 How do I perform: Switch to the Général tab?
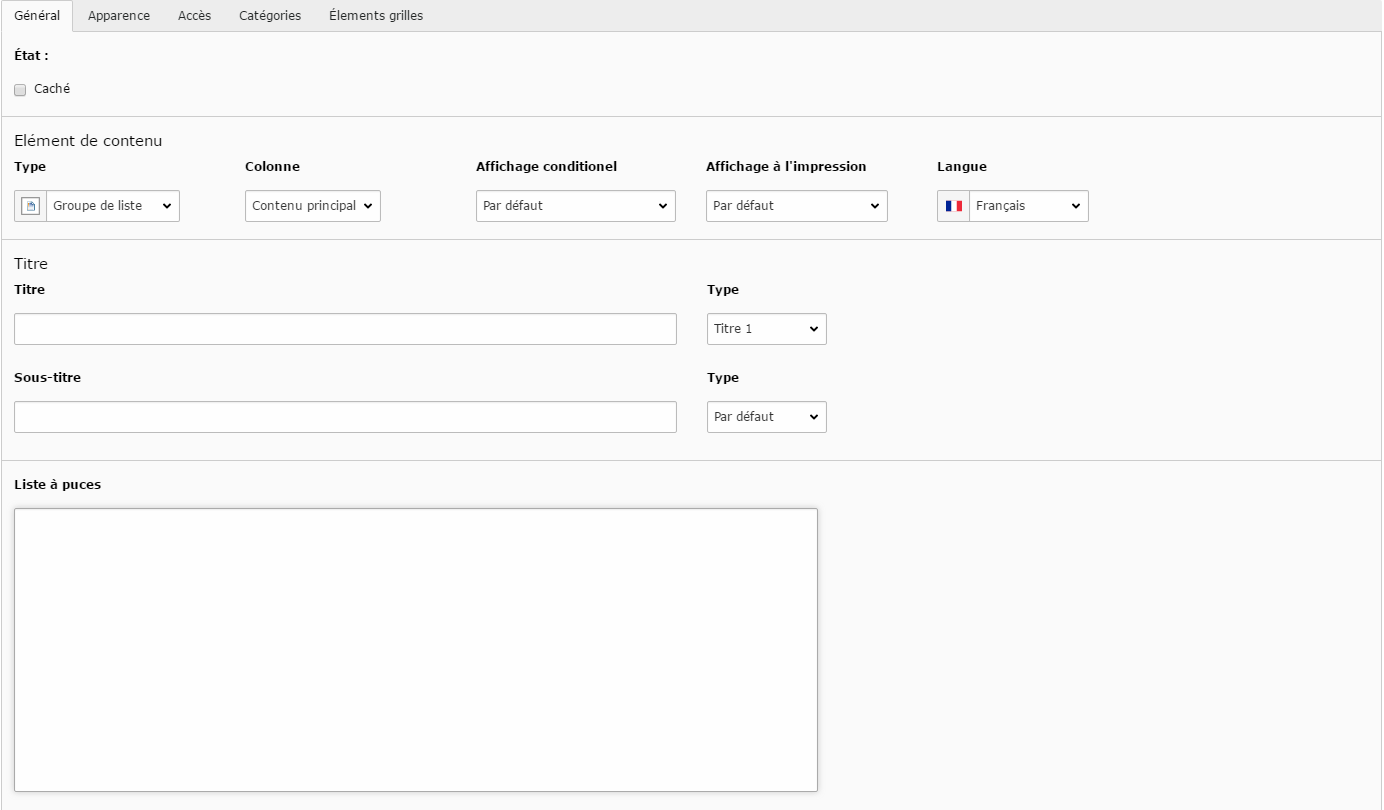[37, 16]
